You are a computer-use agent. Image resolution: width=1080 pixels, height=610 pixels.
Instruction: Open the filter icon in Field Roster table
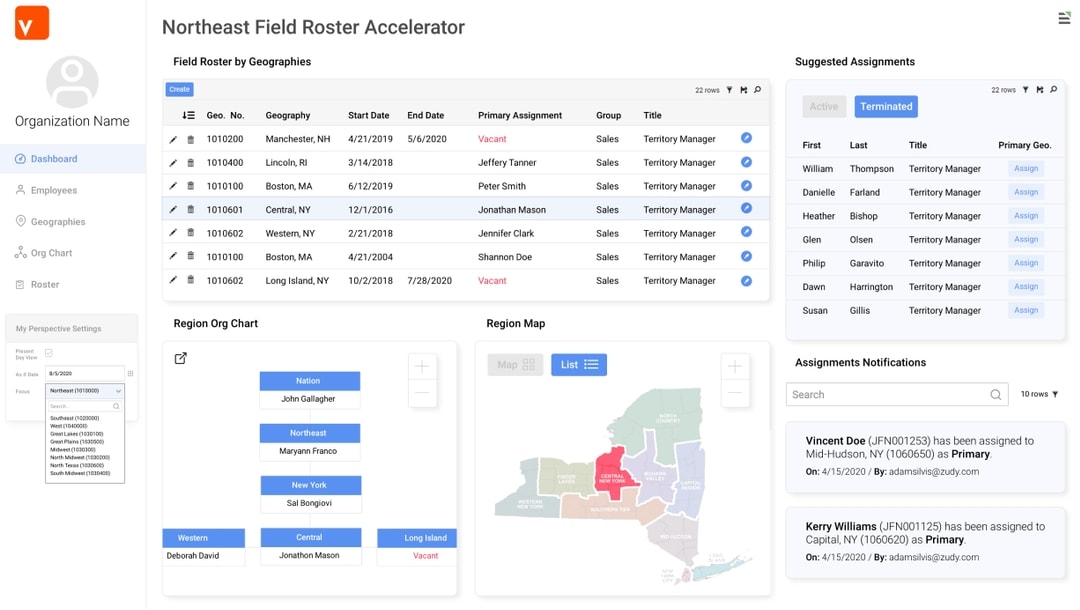(729, 90)
